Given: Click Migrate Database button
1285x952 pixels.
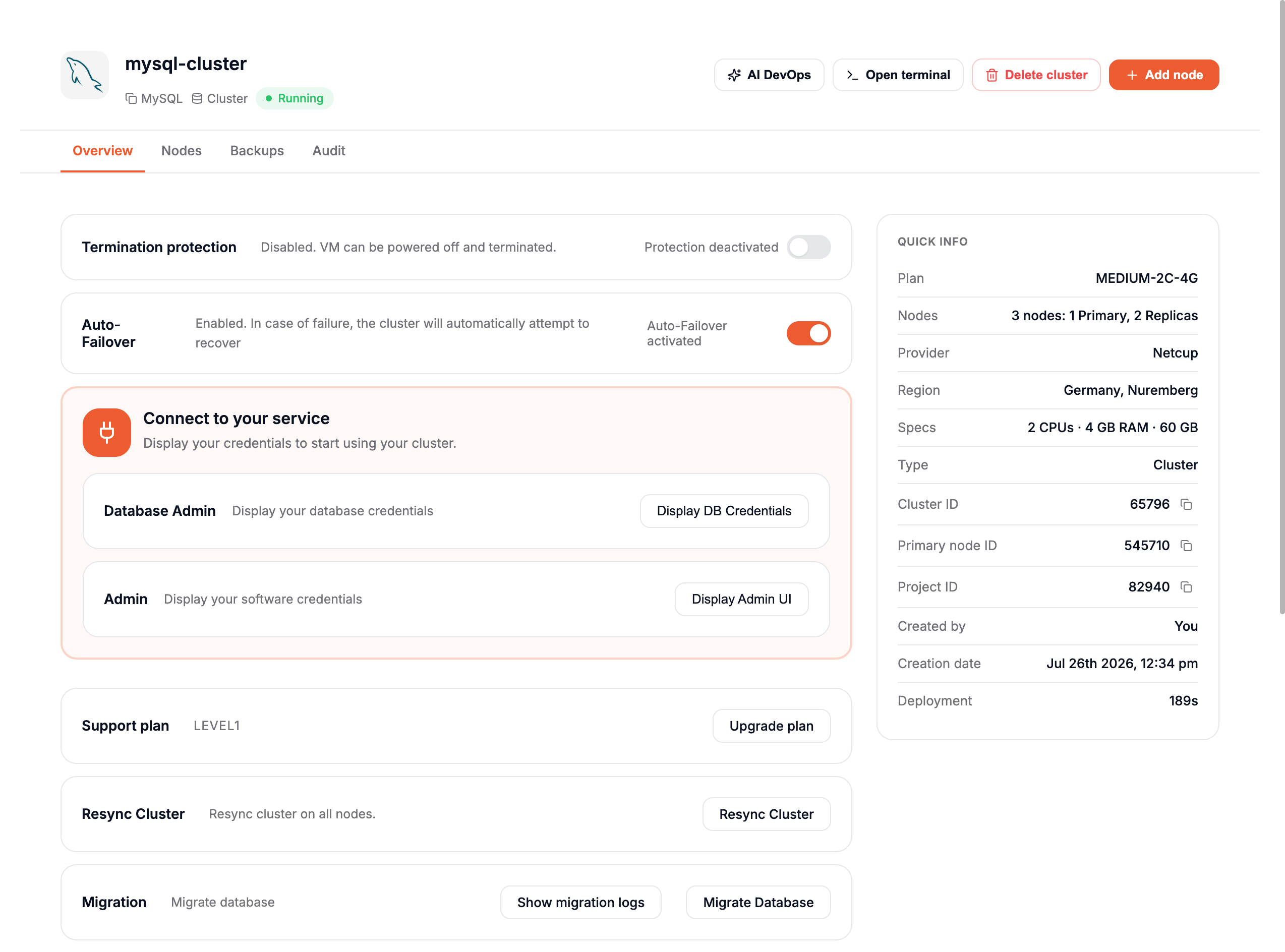Looking at the screenshot, I should point(758,903).
